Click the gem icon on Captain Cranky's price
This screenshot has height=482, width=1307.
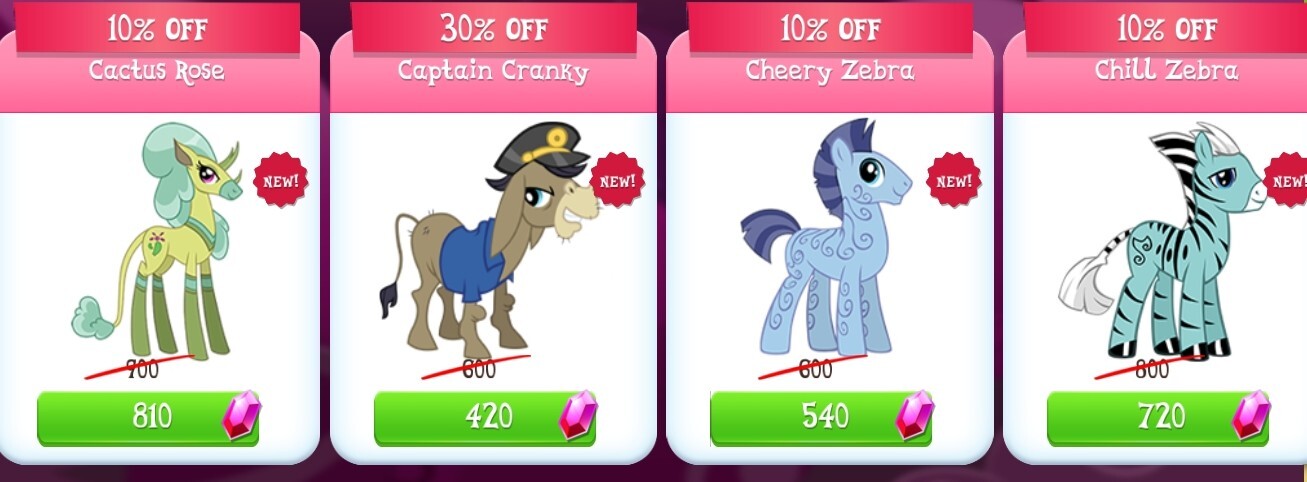click(x=577, y=415)
